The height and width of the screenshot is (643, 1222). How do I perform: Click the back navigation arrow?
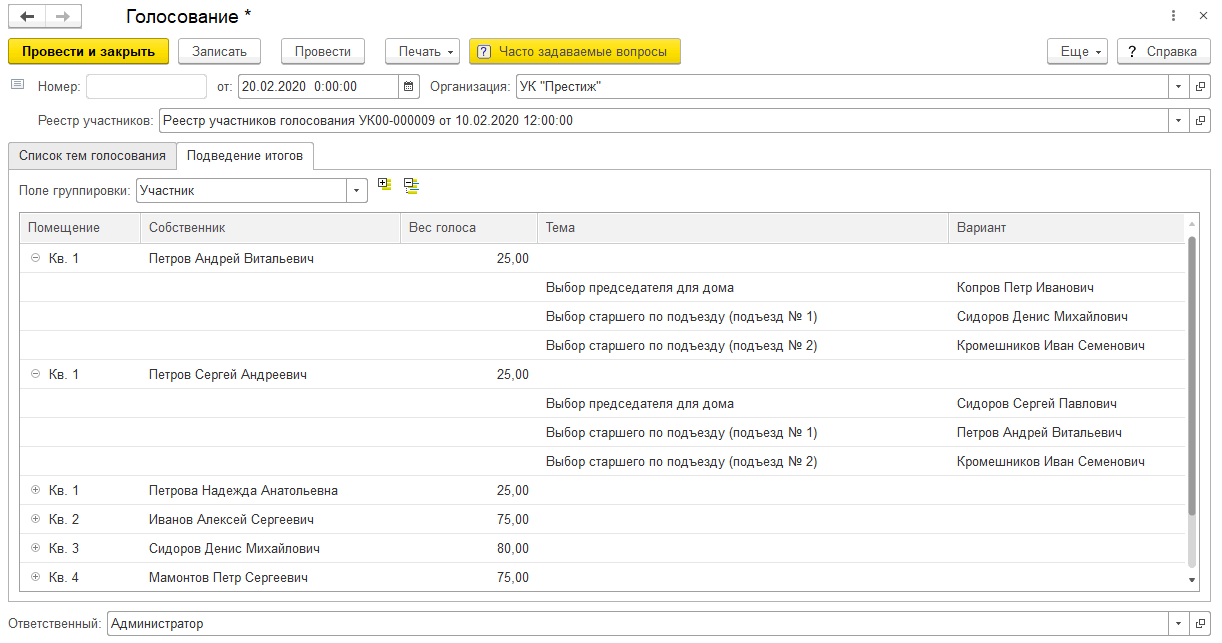(x=27, y=17)
